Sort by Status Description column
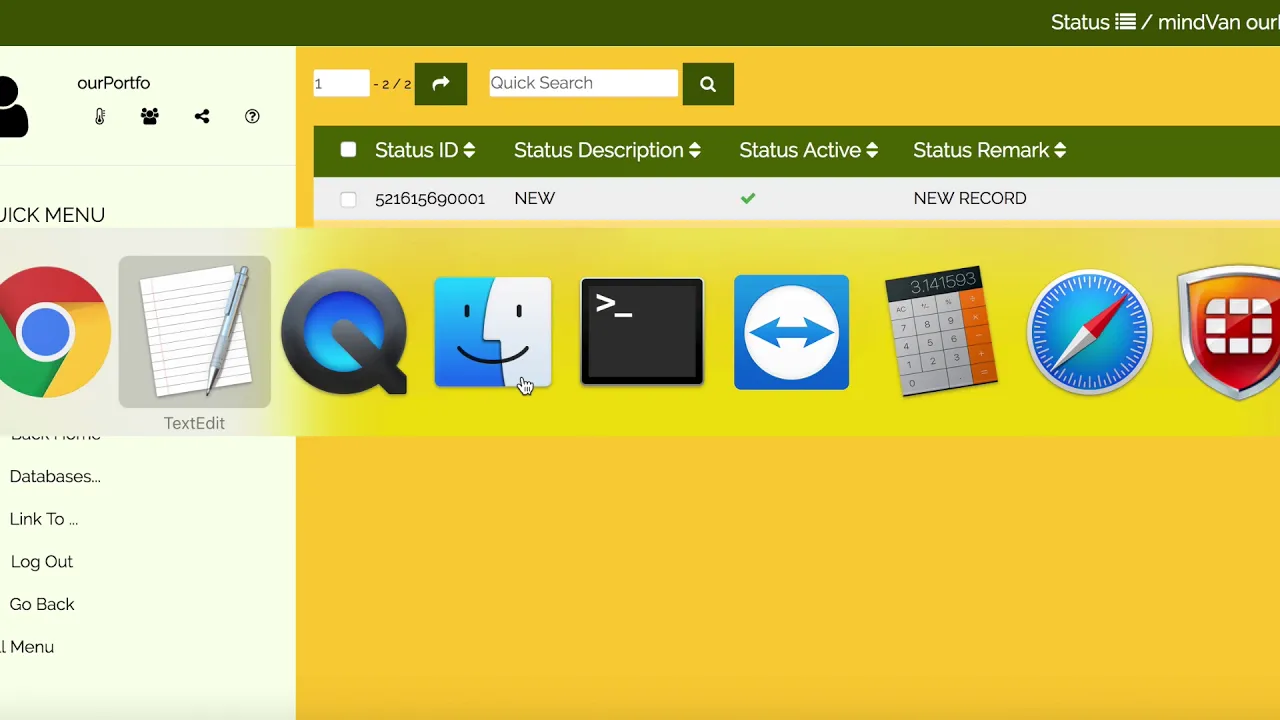1280x720 pixels. click(607, 150)
